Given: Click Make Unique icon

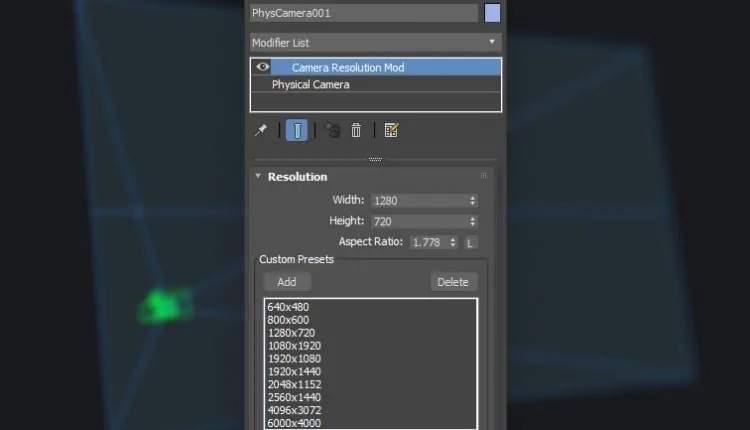Looking at the screenshot, I should (332, 130).
